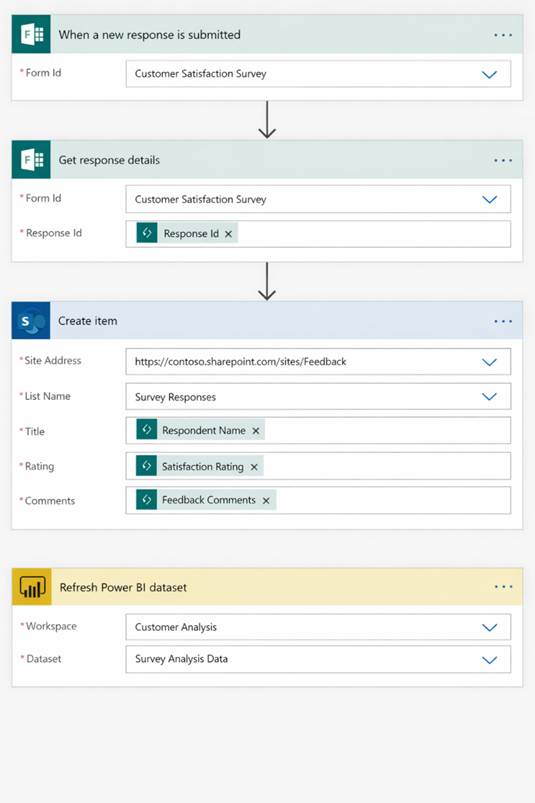The height and width of the screenshot is (803, 535).
Task: Collapse the 'Create item' card header
Action: pyautogui.click(x=267, y=321)
